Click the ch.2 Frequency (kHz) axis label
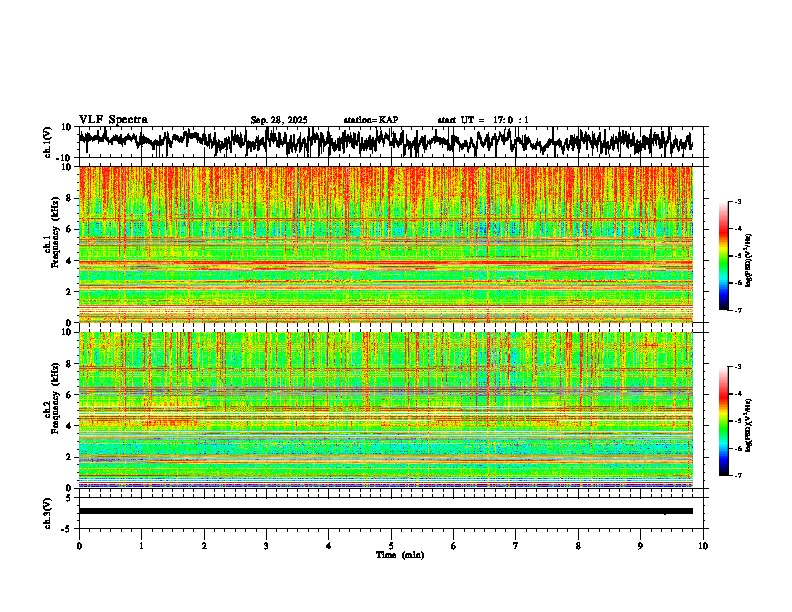The height and width of the screenshot is (612, 792). click(52, 399)
